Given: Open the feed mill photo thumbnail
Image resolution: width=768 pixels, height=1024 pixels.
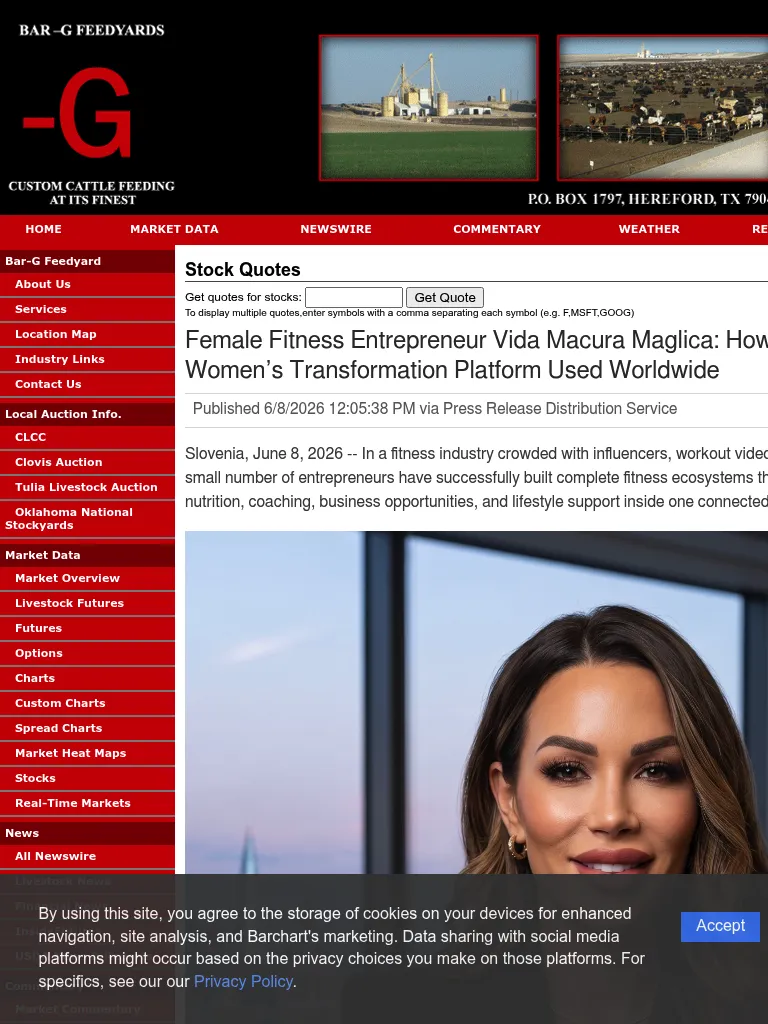Looking at the screenshot, I should point(428,108).
